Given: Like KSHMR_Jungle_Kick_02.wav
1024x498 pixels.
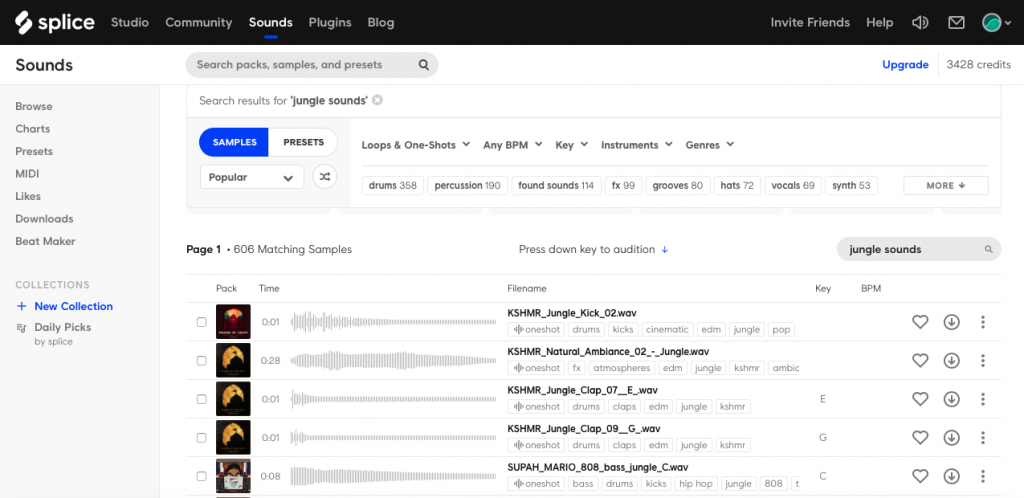Looking at the screenshot, I should (x=920, y=322).
